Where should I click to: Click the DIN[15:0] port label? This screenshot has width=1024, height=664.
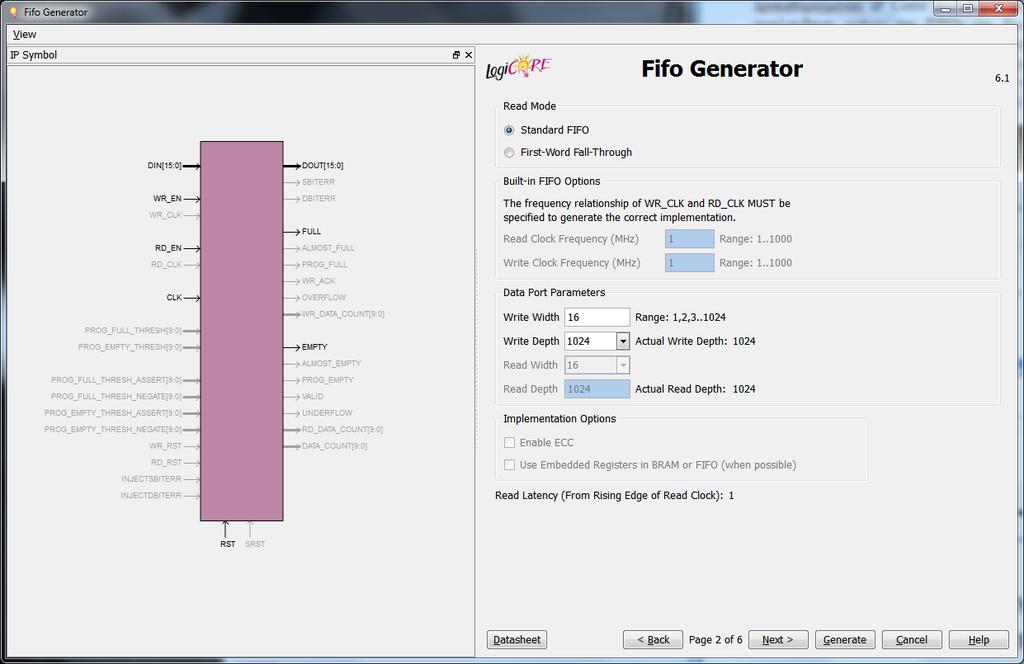[165, 166]
